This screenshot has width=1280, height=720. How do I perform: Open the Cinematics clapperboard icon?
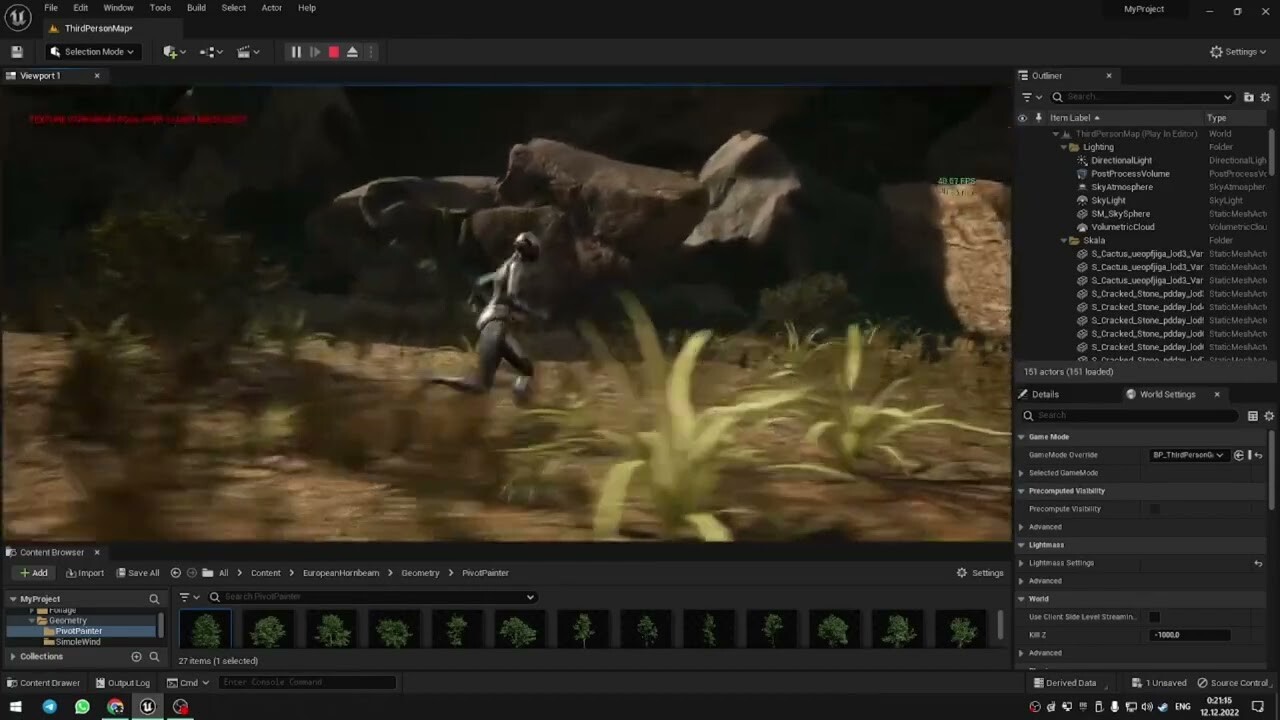pos(244,51)
